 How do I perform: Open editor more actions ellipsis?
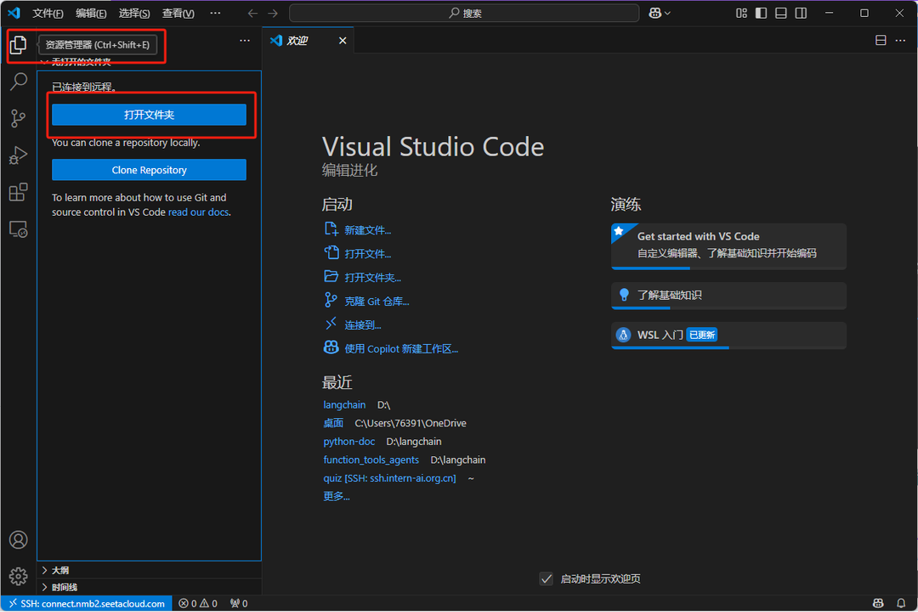tap(900, 40)
